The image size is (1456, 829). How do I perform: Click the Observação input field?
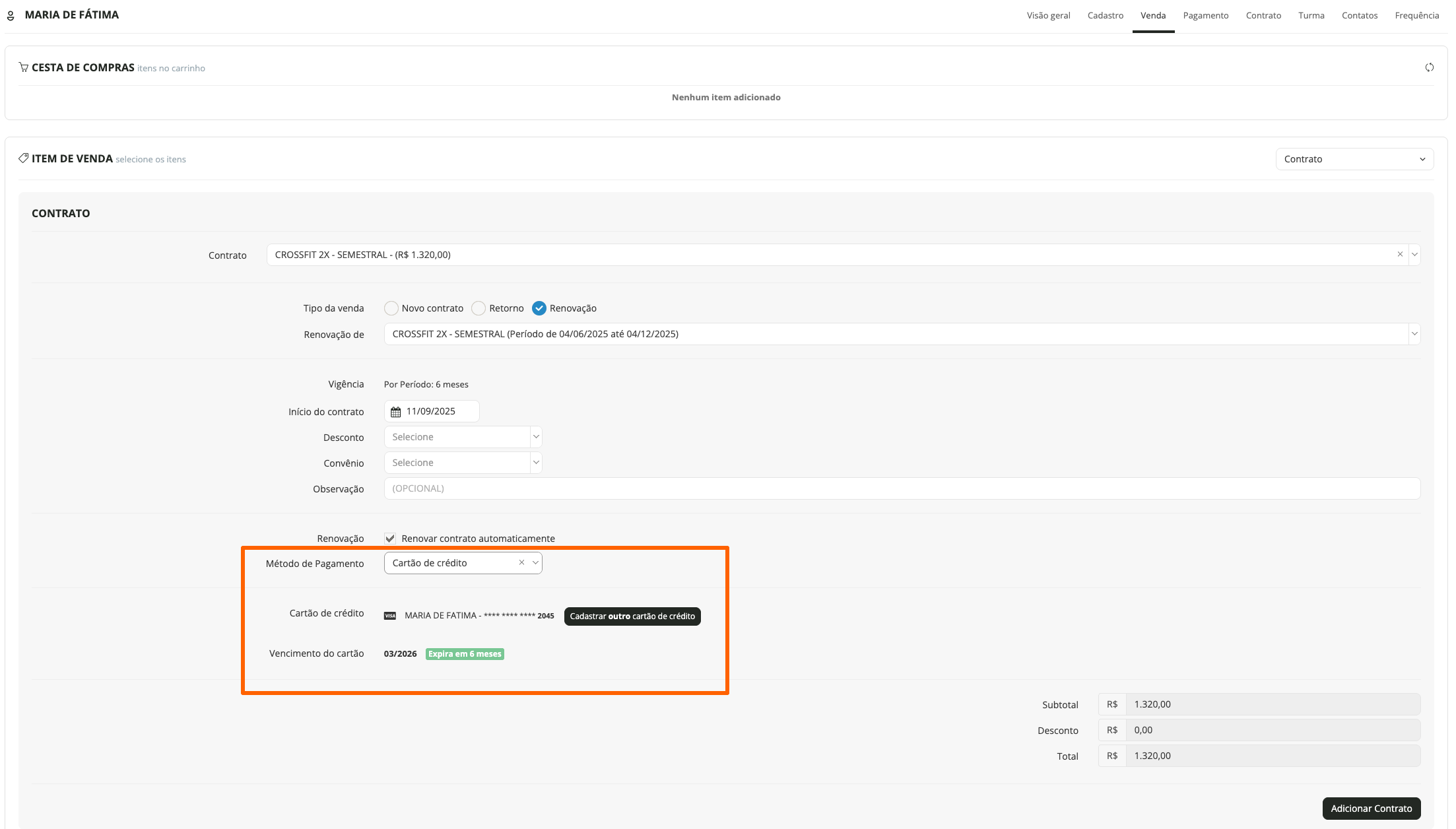(901, 488)
